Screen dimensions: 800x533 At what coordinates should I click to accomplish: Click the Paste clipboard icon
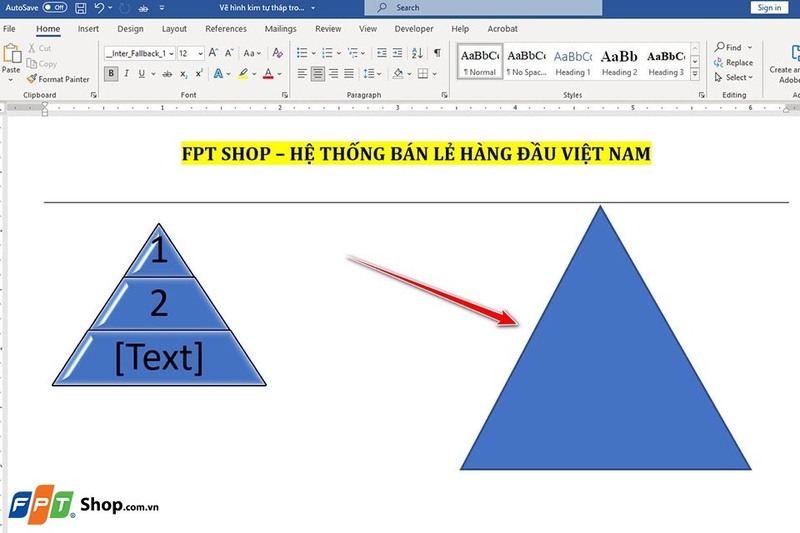pyautogui.click(x=12, y=53)
